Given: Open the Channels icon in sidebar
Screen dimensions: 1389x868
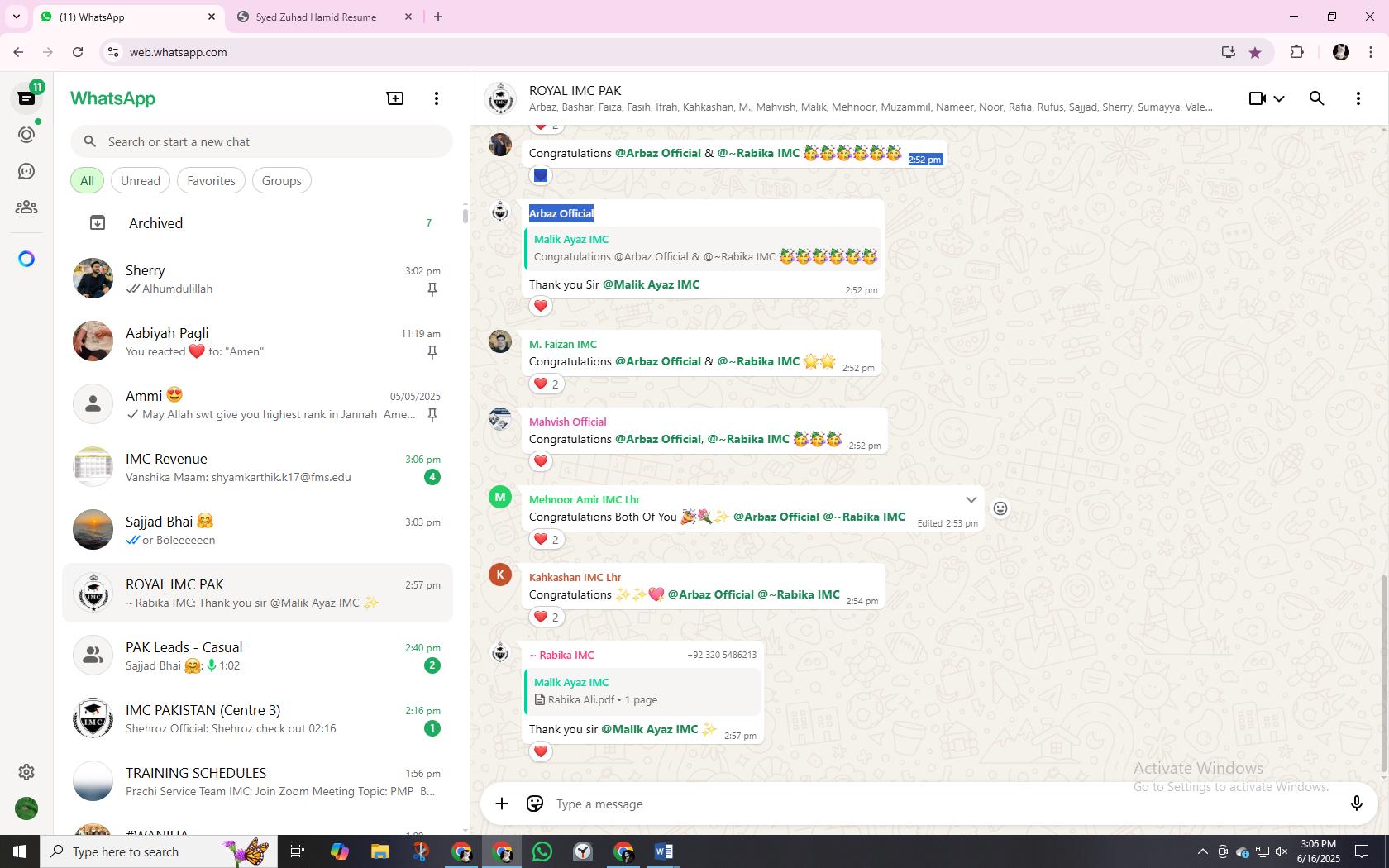Looking at the screenshot, I should pyautogui.click(x=26, y=171).
